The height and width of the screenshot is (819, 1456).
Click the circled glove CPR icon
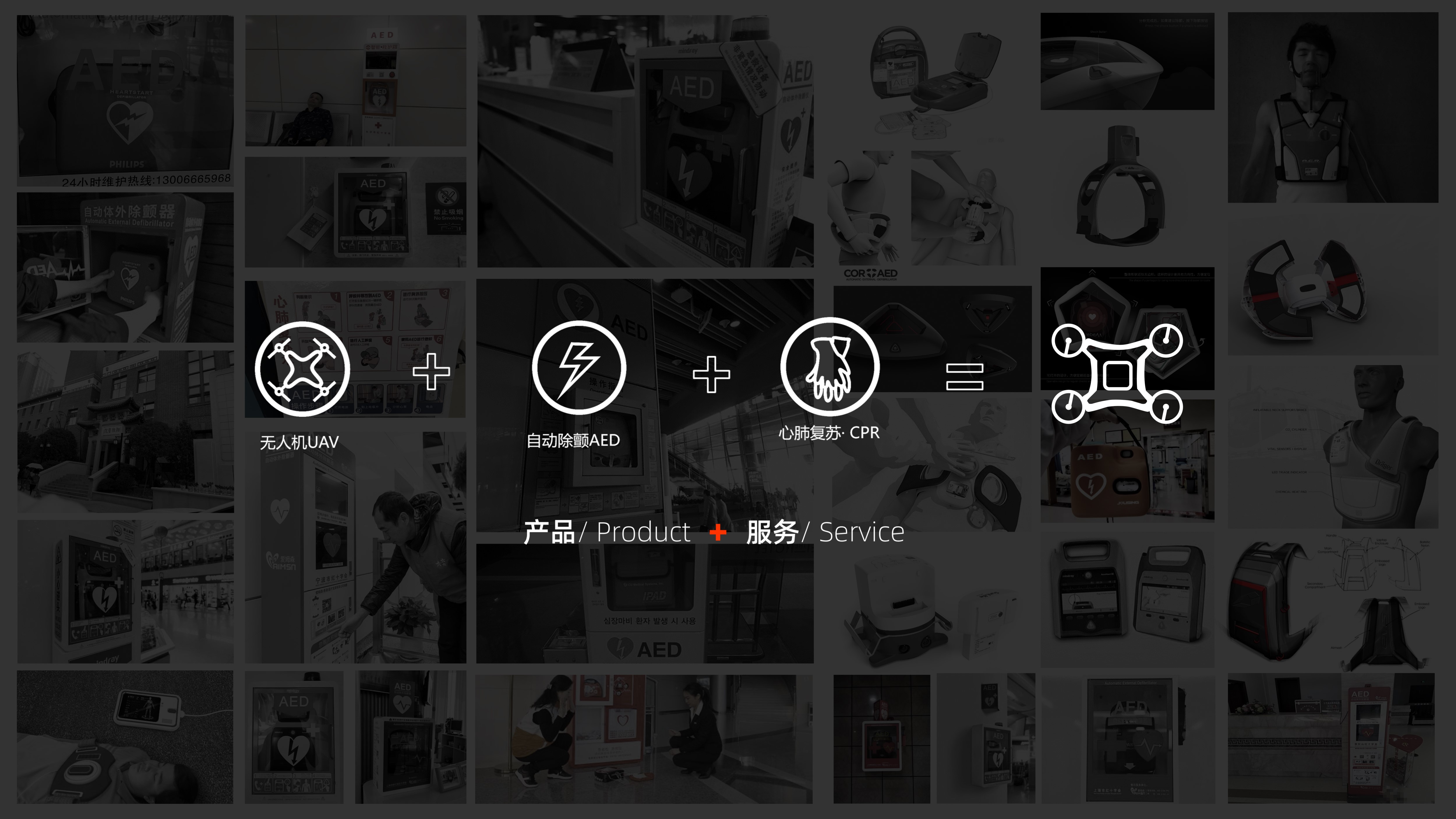click(830, 366)
